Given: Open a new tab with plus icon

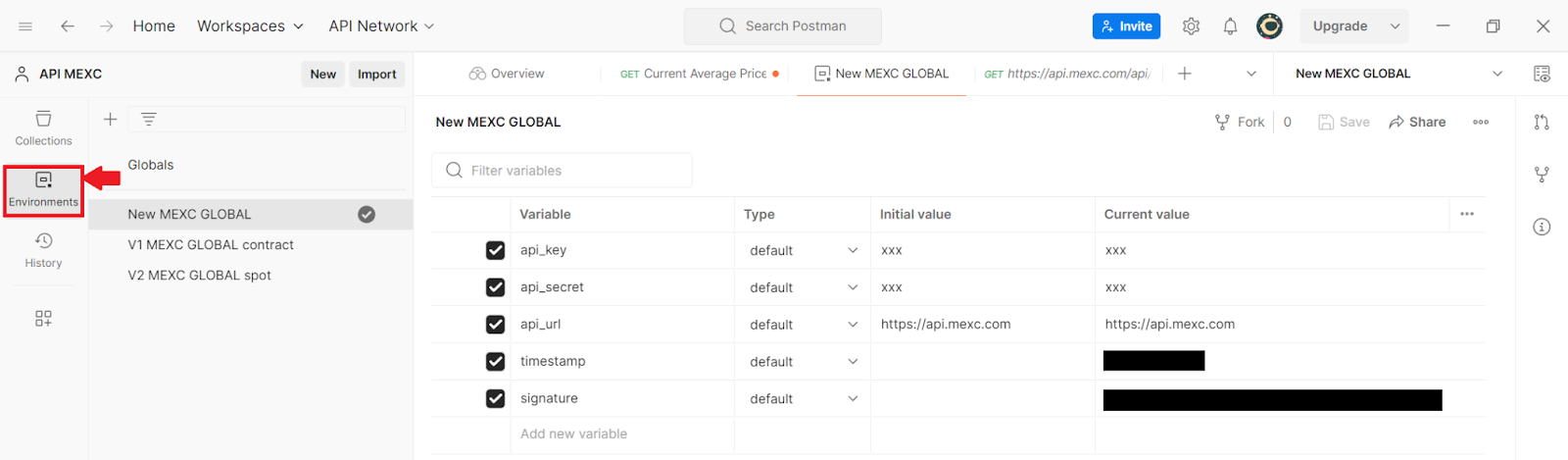Looking at the screenshot, I should (x=1184, y=74).
